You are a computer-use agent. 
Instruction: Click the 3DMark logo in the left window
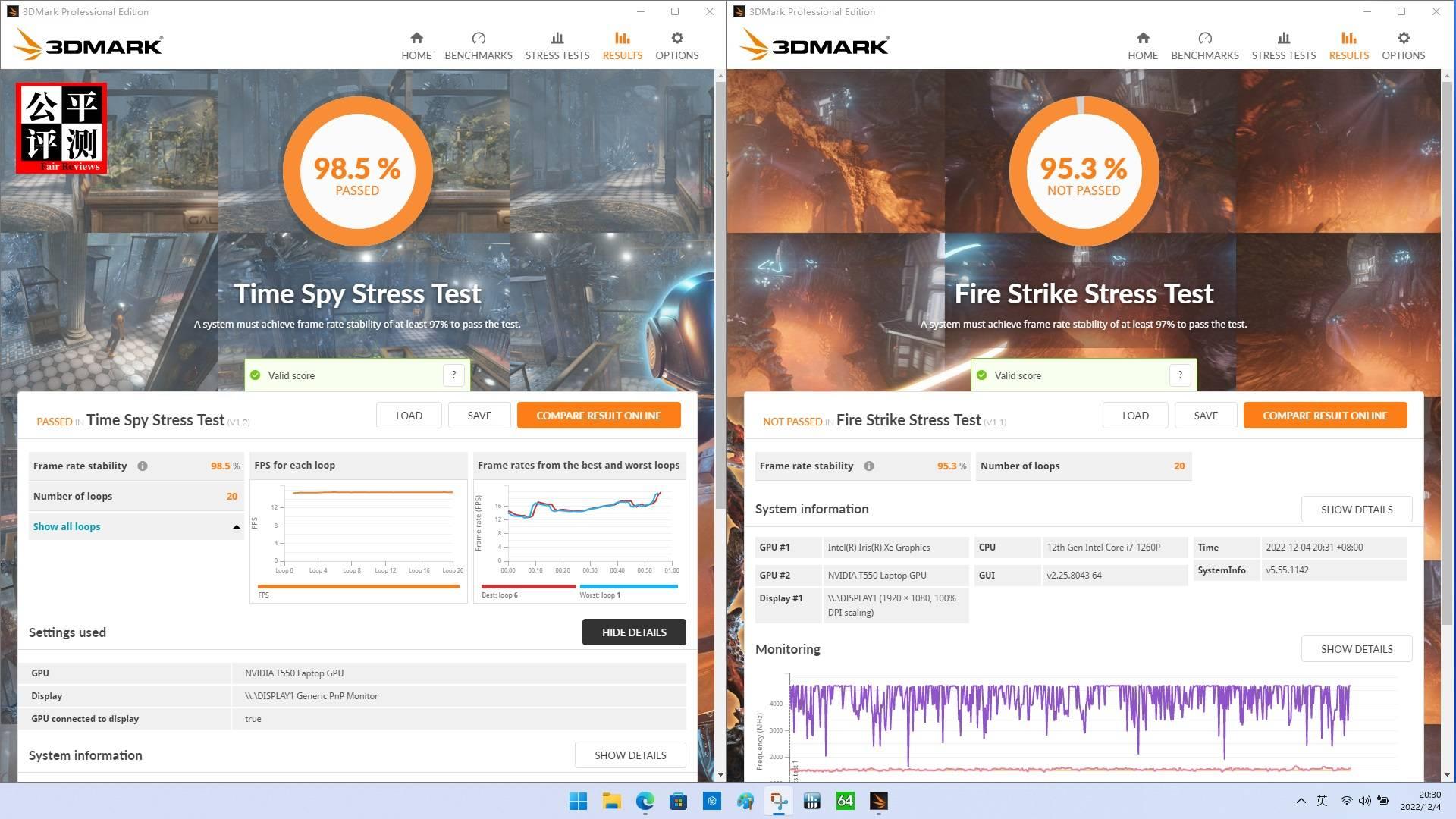coord(89,45)
